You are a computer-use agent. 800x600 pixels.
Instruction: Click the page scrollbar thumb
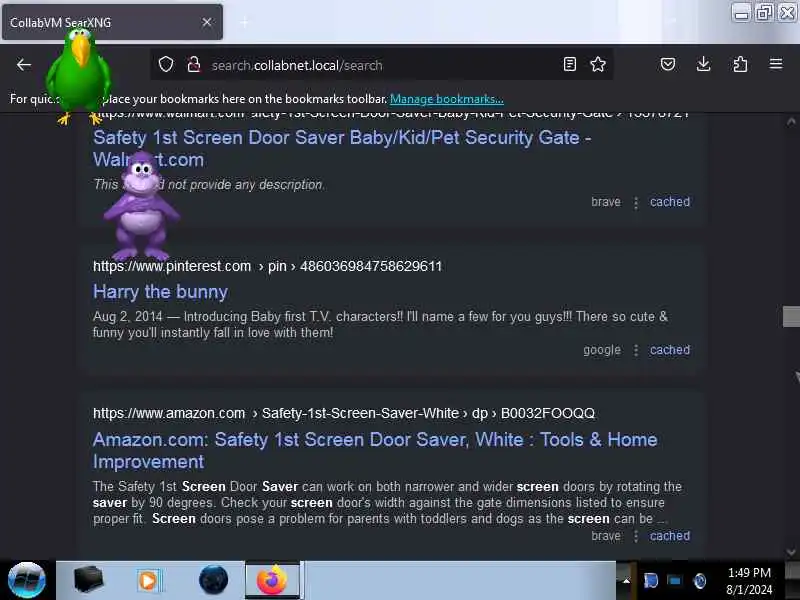pos(791,316)
